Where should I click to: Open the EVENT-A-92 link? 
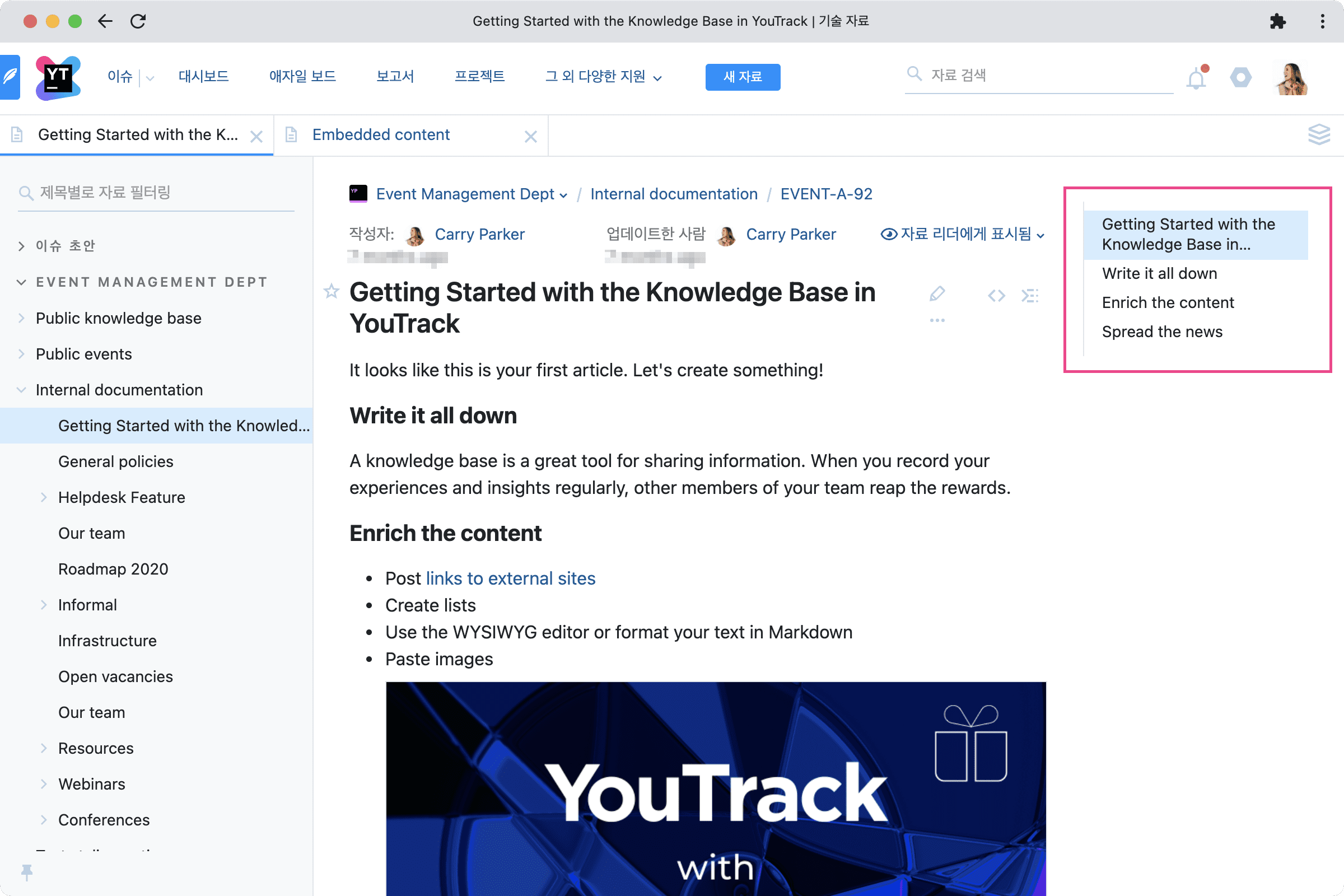point(827,194)
